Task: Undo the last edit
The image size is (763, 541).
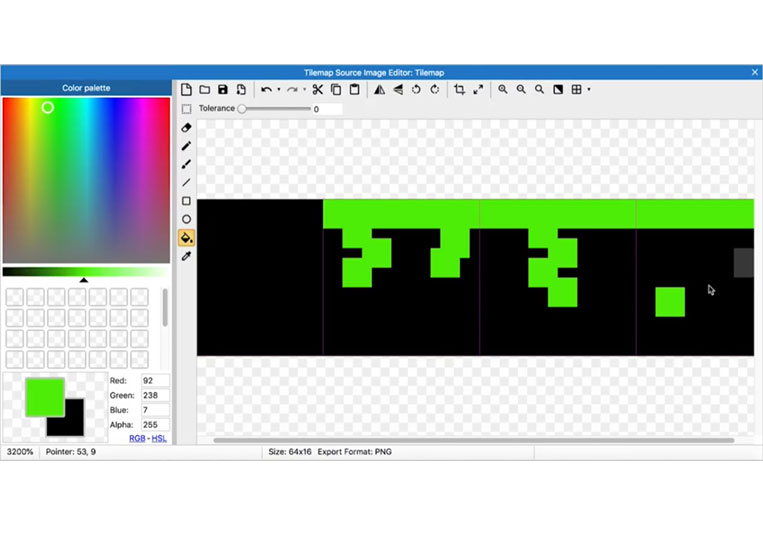Action: click(x=266, y=90)
